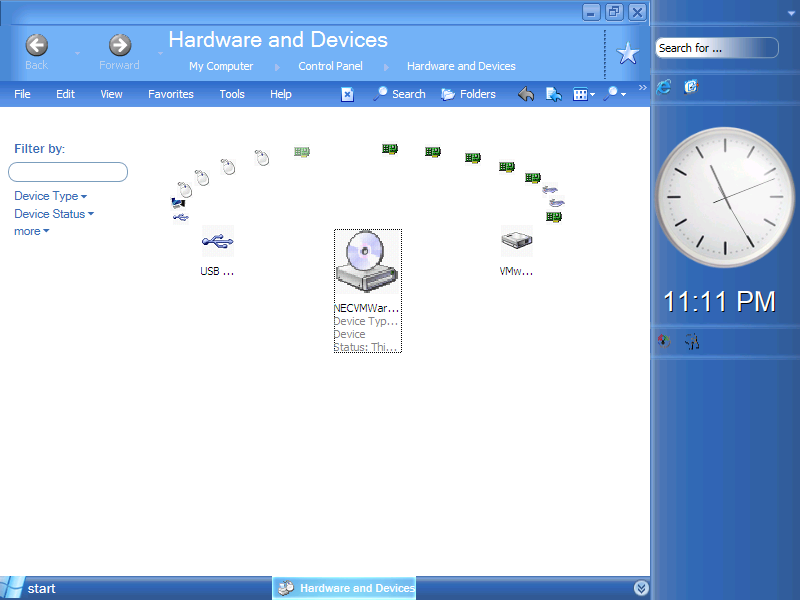Click the Forward arrow button

120,46
